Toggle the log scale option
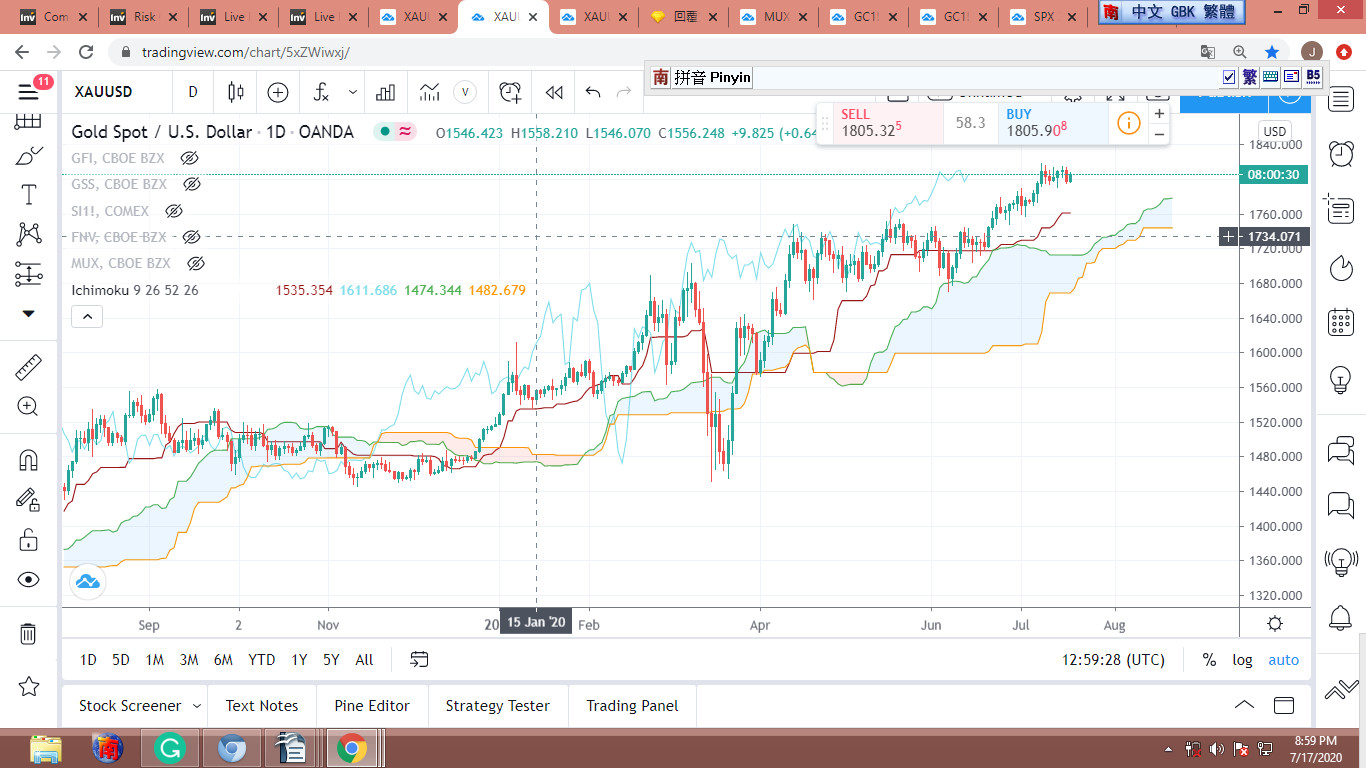 click(1242, 660)
